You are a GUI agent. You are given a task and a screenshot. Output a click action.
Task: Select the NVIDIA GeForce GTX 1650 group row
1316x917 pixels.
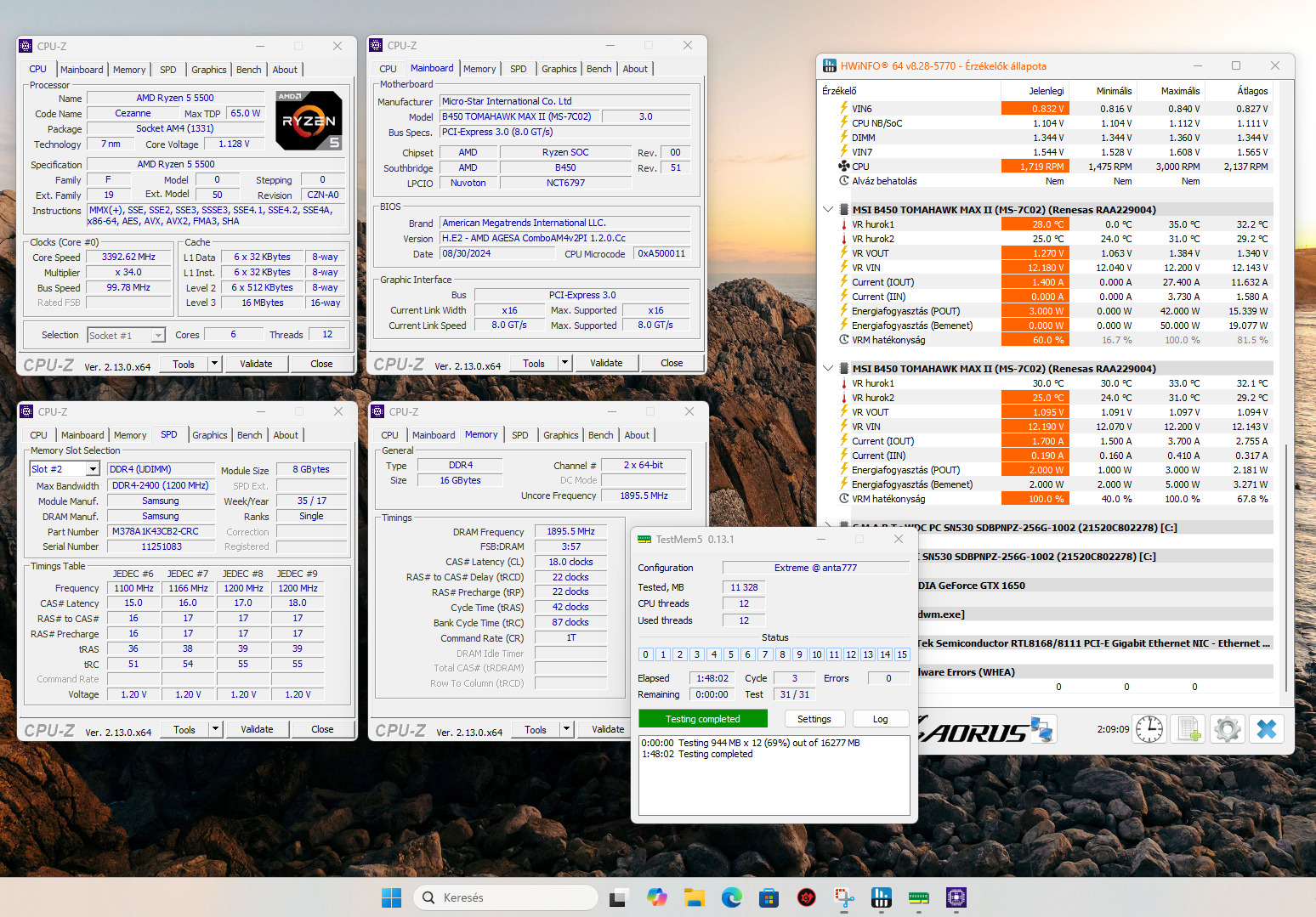point(1095,586)
